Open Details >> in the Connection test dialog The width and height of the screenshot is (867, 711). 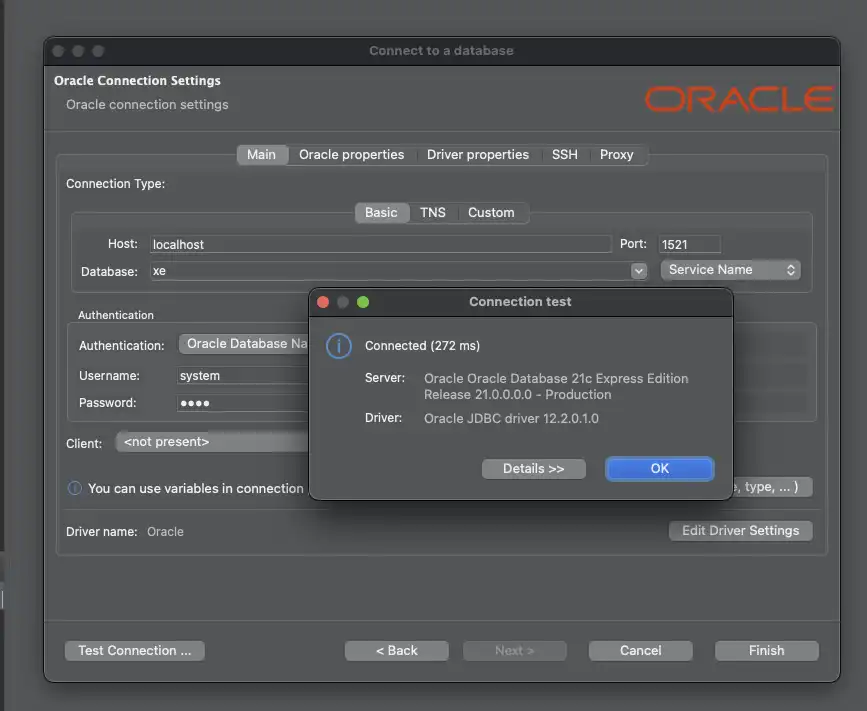pyautogui.click(x=534, y=469)
